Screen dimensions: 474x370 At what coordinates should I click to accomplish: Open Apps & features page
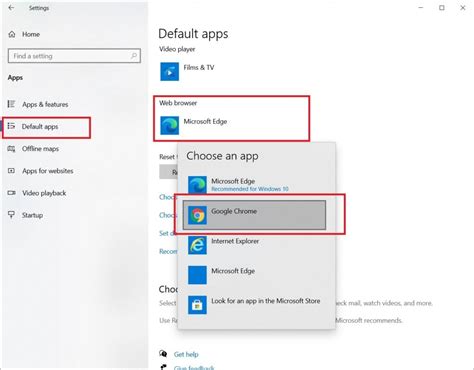[45, 104]
